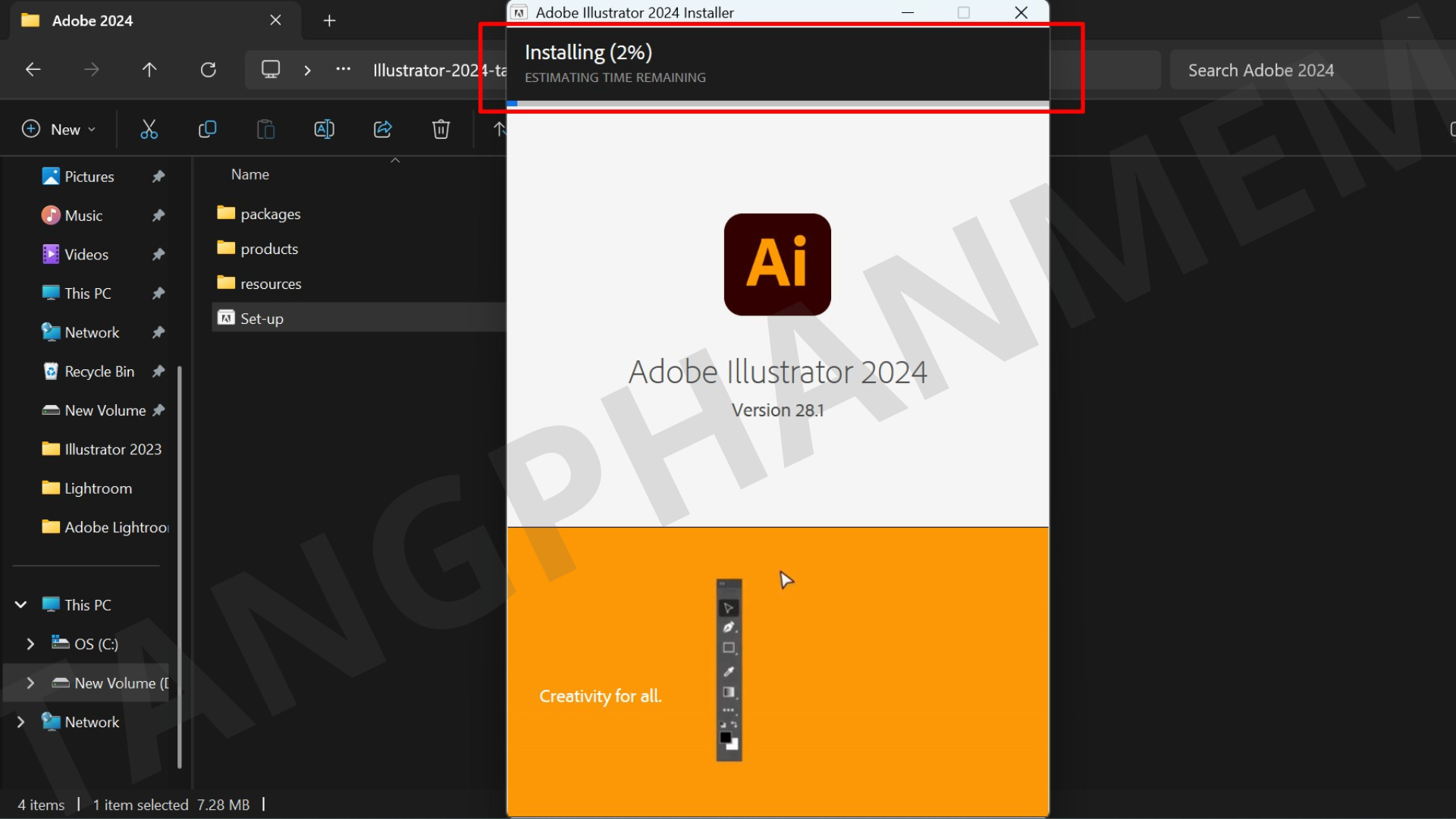
Task: Unpin Music from Quick access
Action: (158, 215)
